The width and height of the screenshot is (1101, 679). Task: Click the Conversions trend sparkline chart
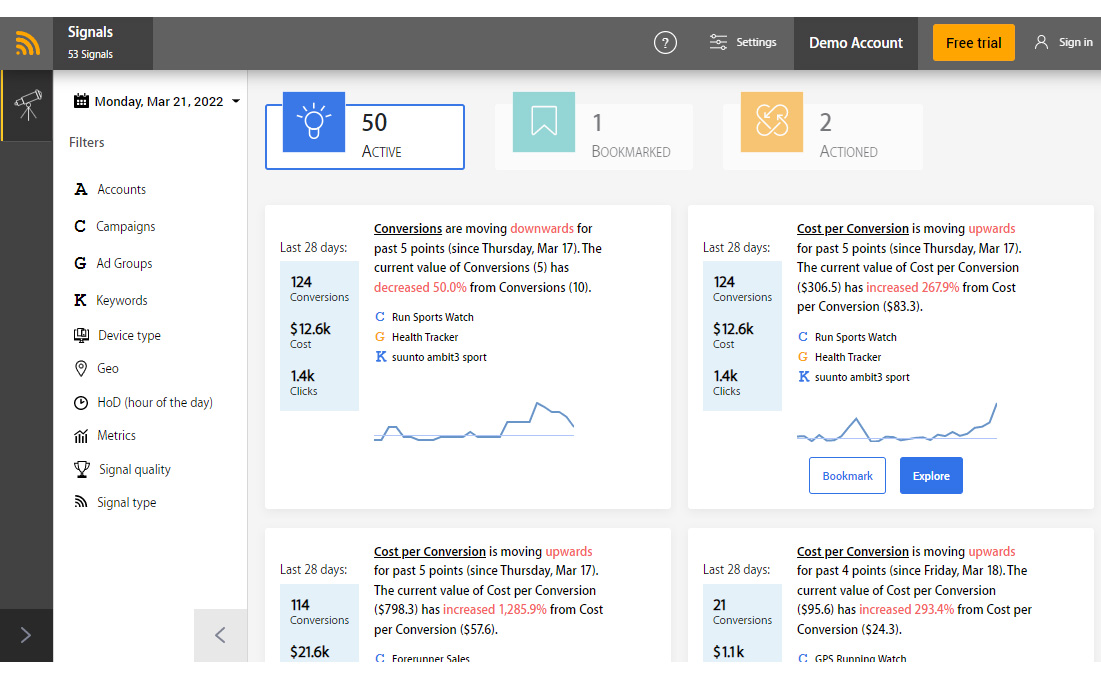[x=474, y=421]
